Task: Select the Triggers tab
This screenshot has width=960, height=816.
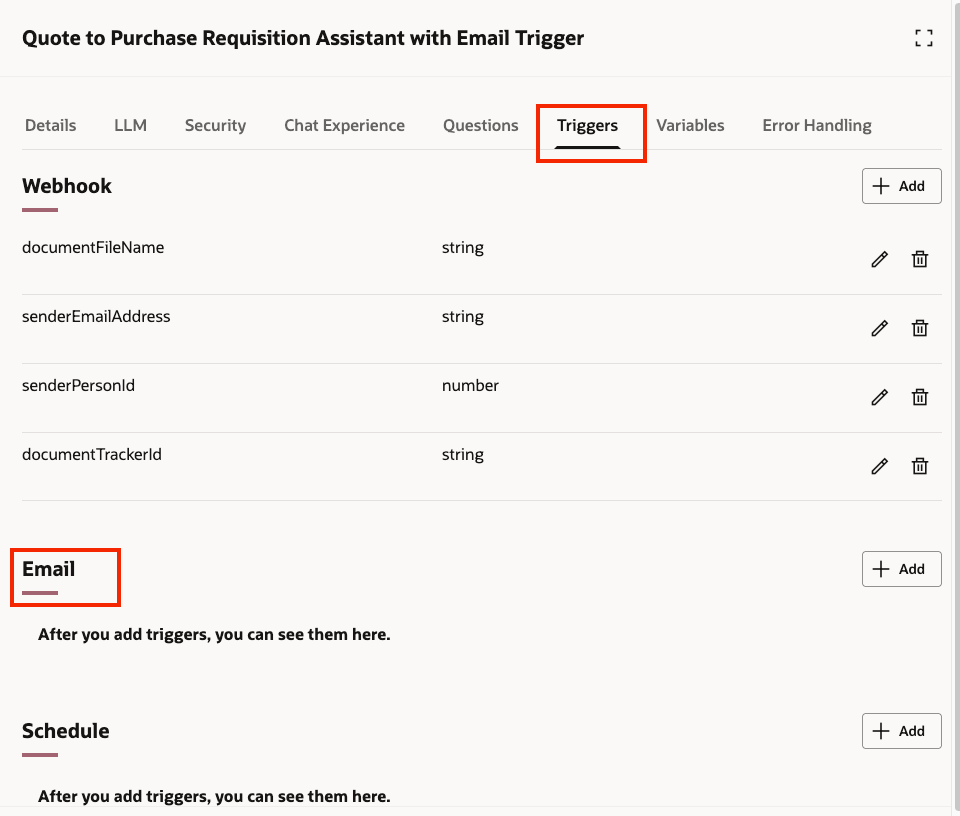Action: (x=587, y=126)
